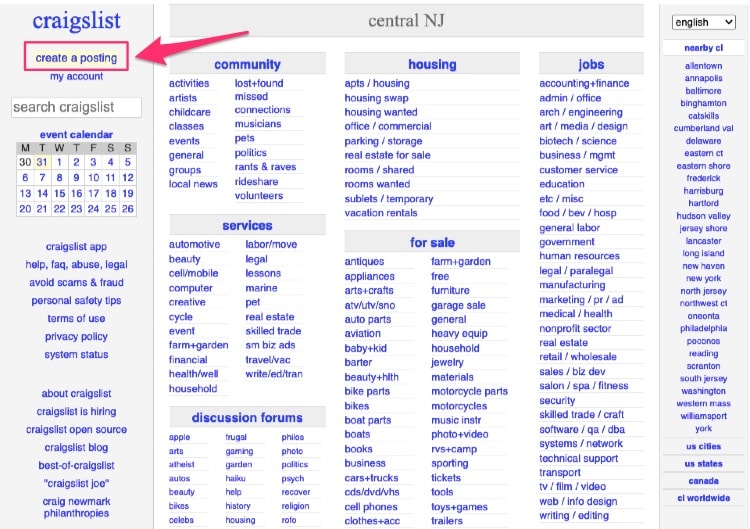Open writing / editing jobs
Image resolution: width=750 pixels, height=529 pixels.
click(574, 515)
